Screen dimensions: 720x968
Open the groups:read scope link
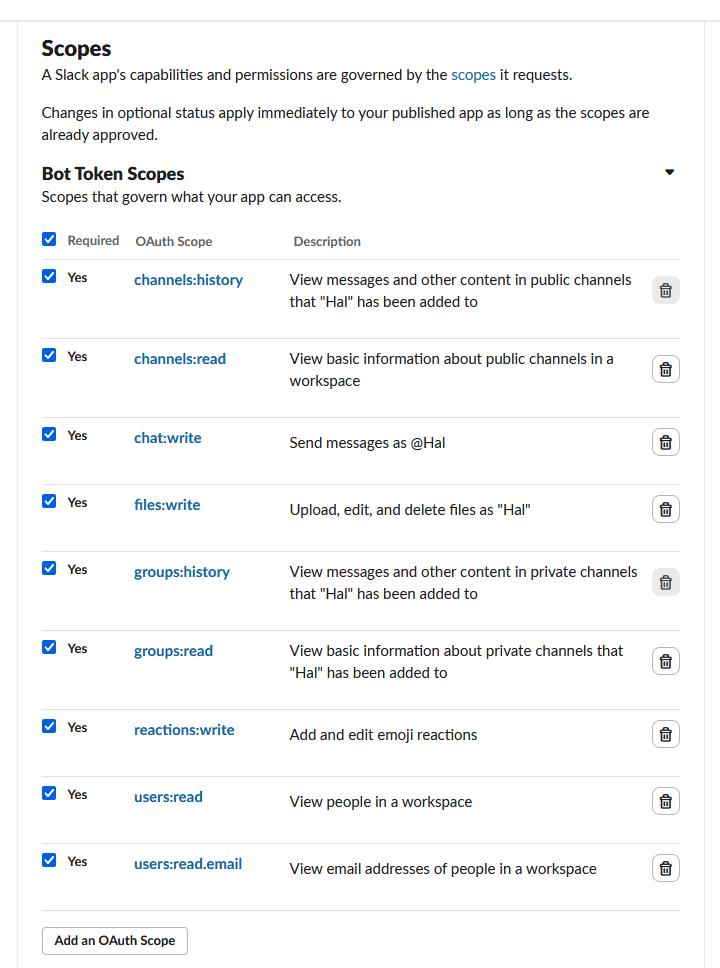tap(173, 651)
